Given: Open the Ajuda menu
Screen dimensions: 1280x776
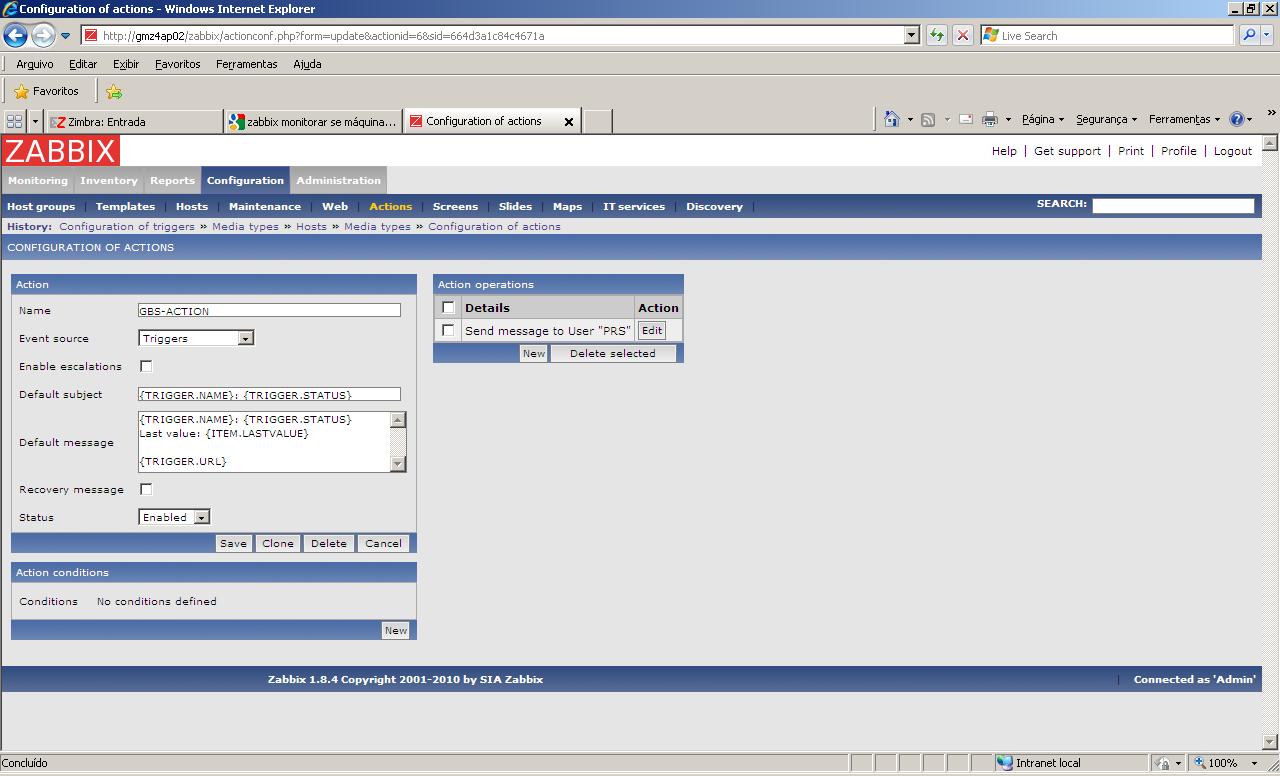Looking at the screenshot, I should (x=307, y=64).
